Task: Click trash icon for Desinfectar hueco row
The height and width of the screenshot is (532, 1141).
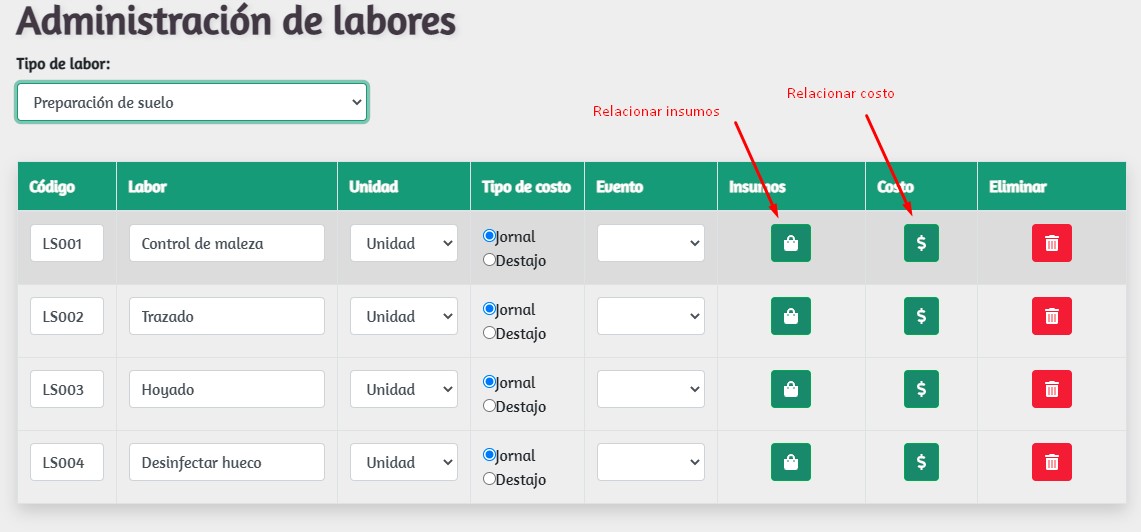Action: (1051, 462)
